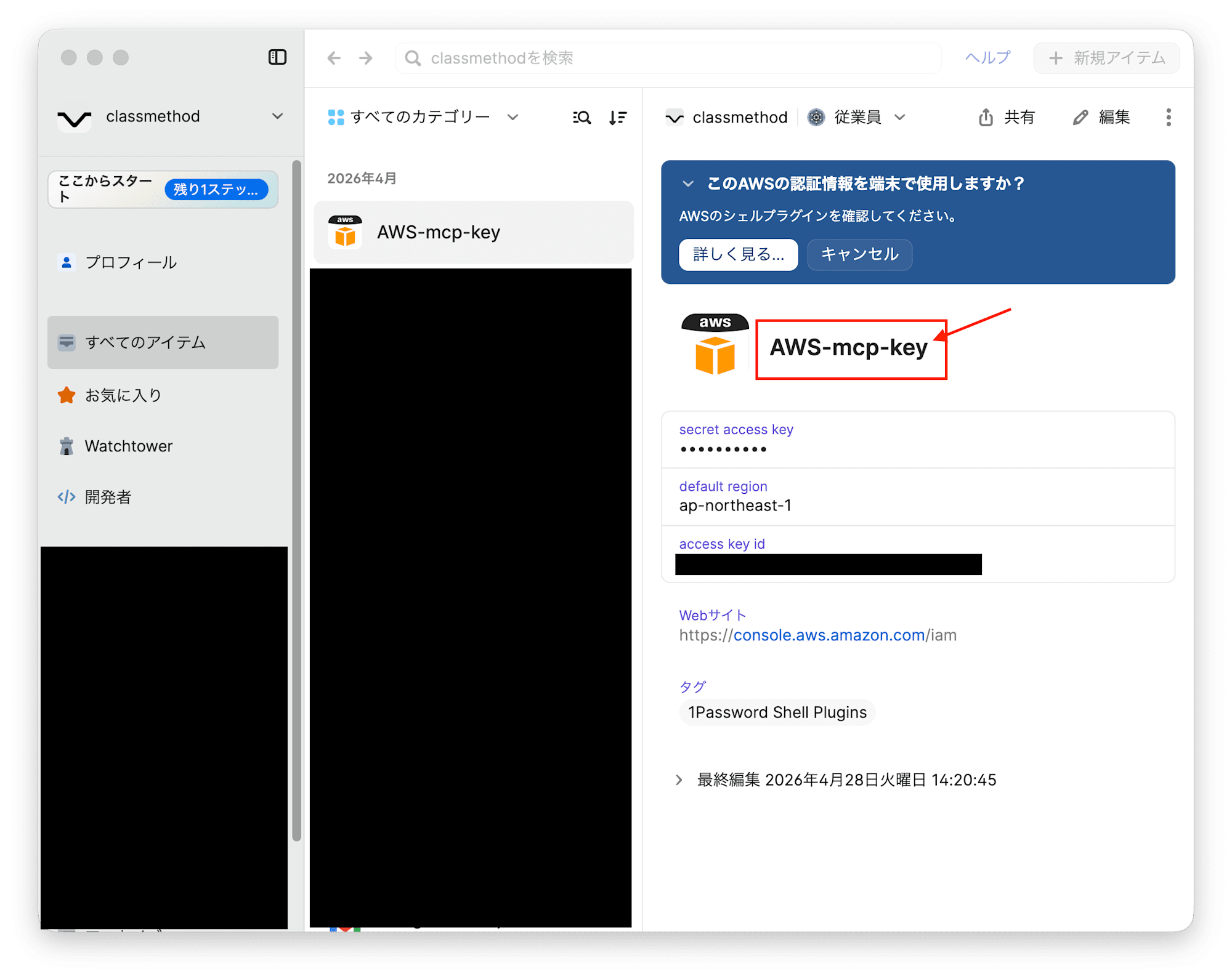Click the キャンセル button in banner
The width and height of the screenshot is (1232, 979).
point(859,254)
